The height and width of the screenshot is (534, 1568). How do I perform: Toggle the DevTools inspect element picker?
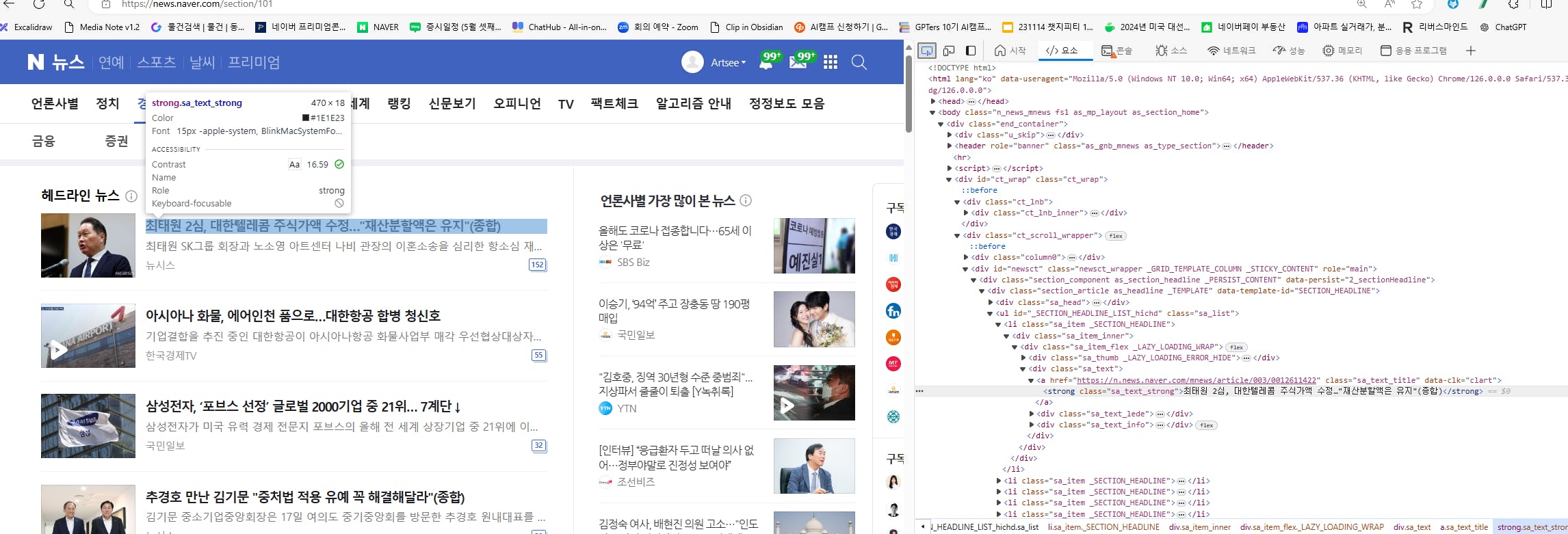[926, 51]
